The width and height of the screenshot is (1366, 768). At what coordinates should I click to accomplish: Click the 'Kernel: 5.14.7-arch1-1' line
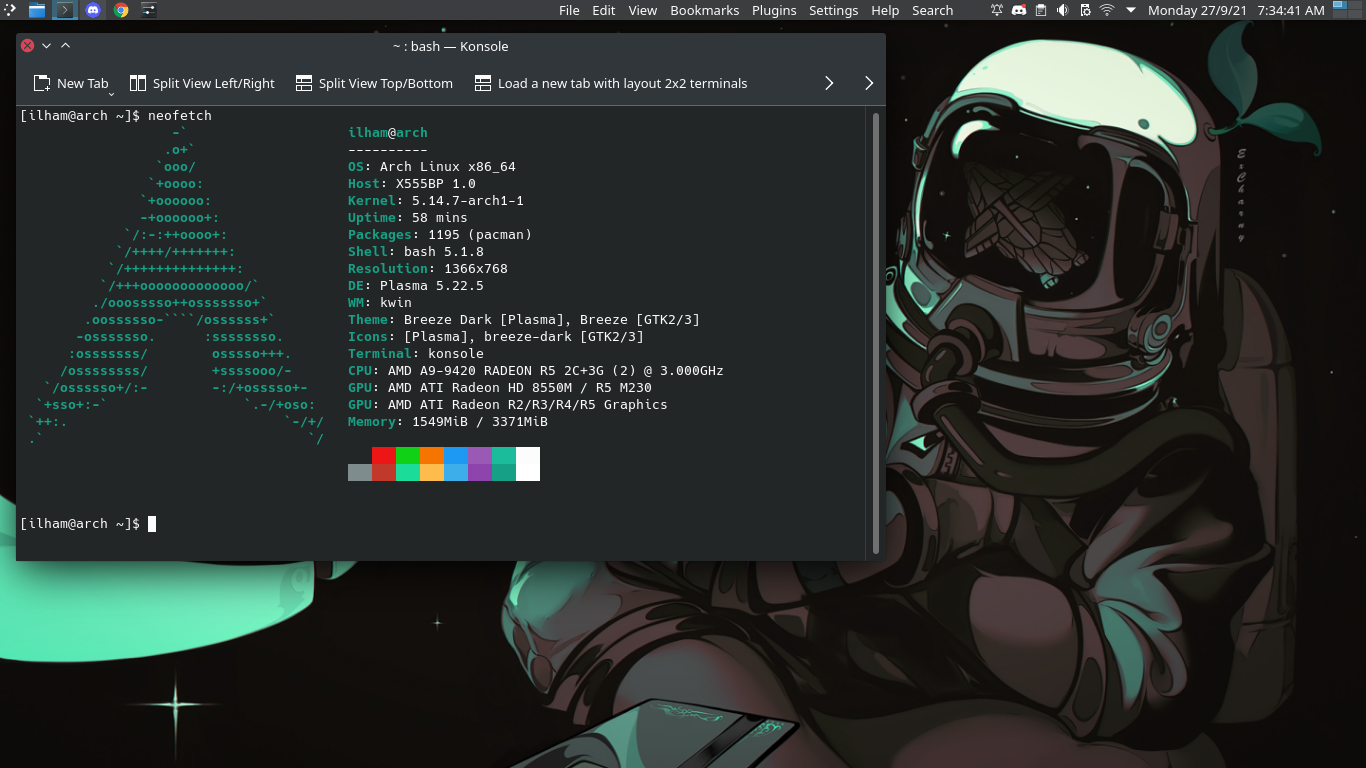(x=436, y=201)
